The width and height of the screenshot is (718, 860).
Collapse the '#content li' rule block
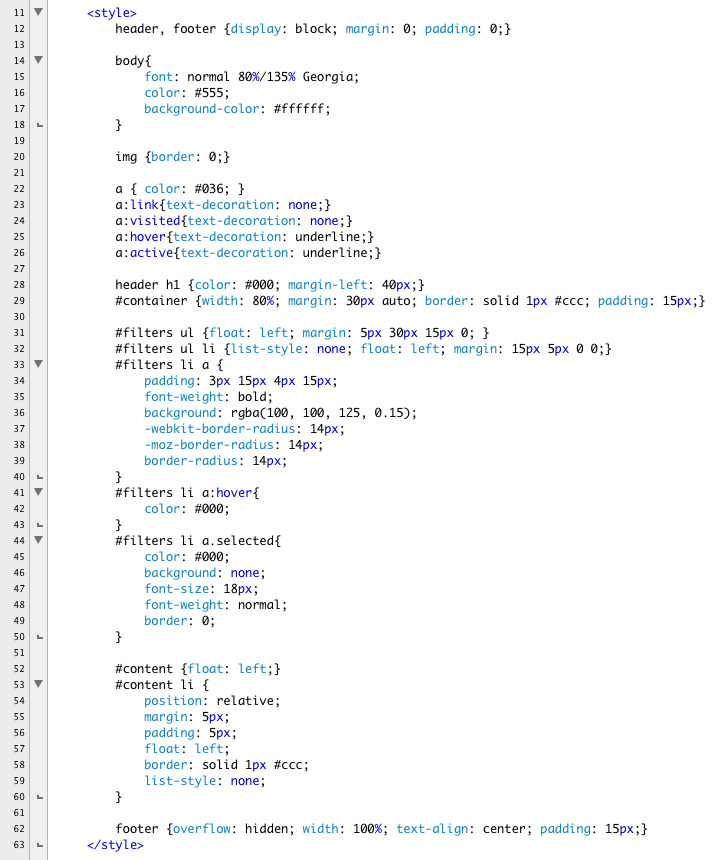coord(39,684)
